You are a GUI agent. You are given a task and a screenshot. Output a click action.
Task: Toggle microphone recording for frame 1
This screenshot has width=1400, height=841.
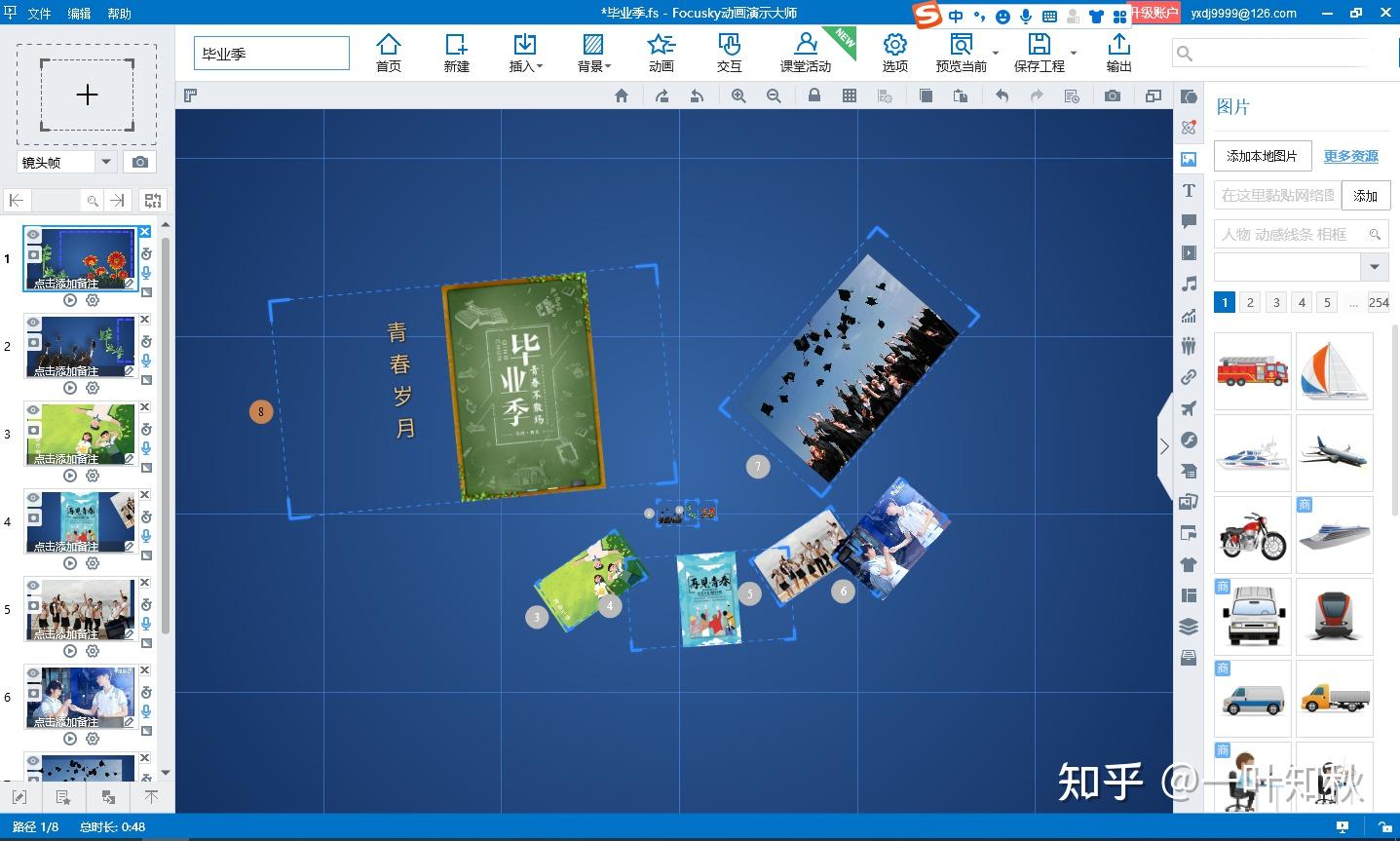click(x=146, y=274)
